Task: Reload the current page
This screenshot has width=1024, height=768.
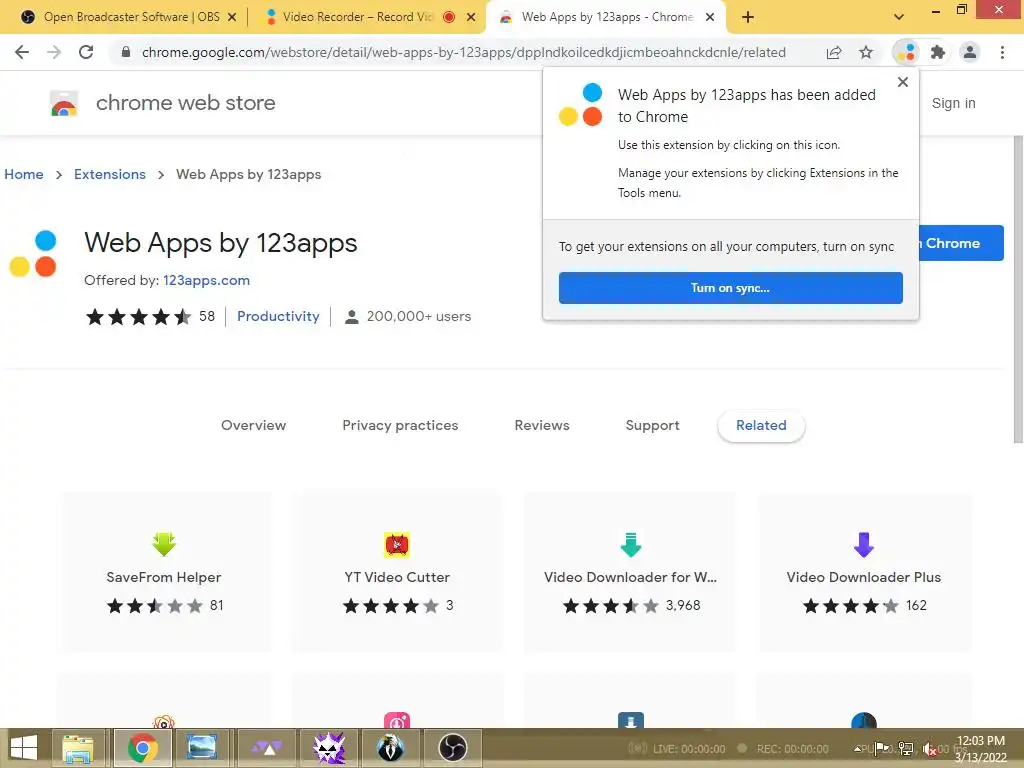Action: point(86,52)
